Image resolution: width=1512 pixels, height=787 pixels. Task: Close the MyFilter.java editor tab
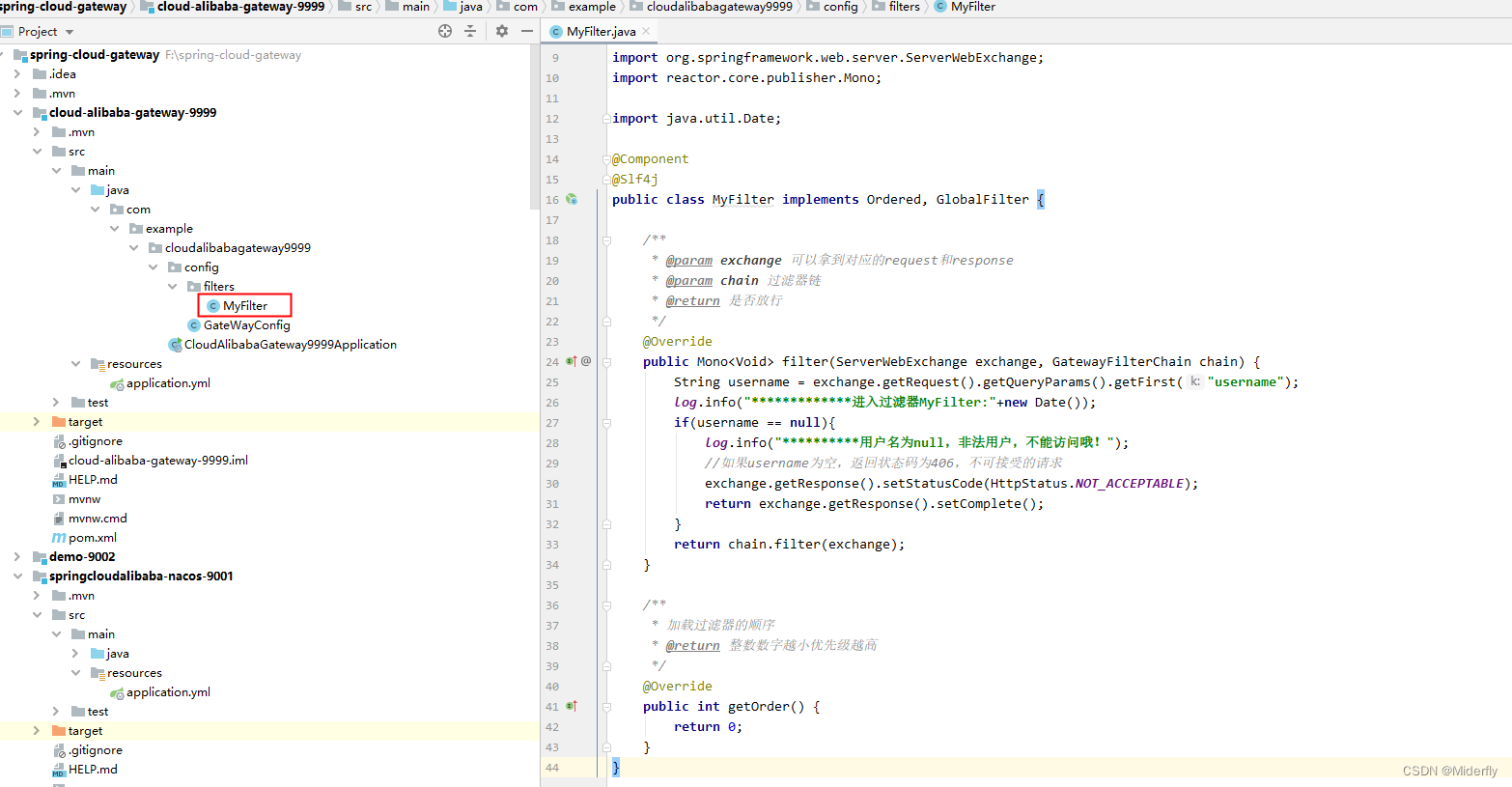[646, 31]
